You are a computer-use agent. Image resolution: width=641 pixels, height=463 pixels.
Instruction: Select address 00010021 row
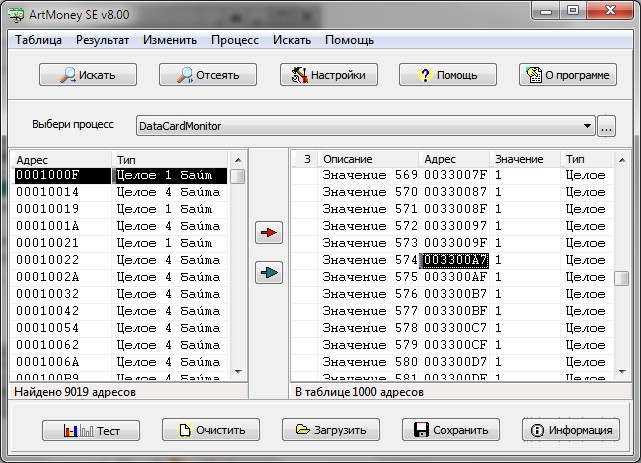pyautogui.click(x=121, y=243)
